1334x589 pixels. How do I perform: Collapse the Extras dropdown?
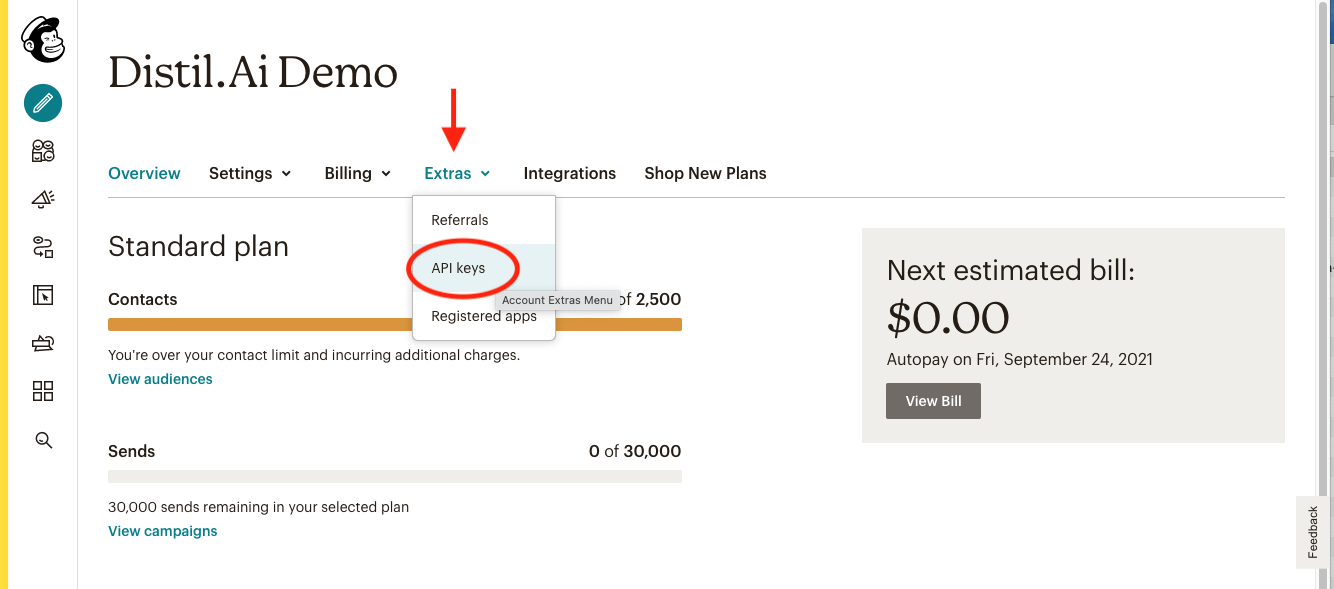coord(457,173)
